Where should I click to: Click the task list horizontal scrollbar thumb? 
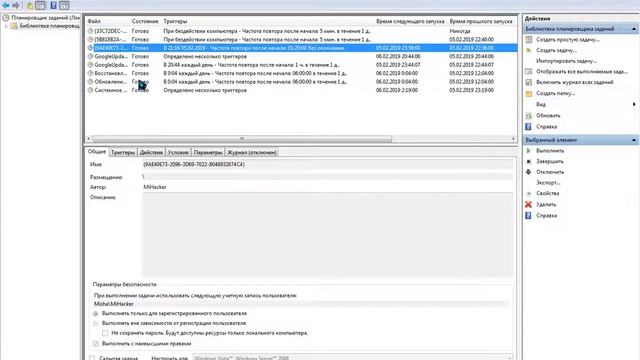point(242,139)
